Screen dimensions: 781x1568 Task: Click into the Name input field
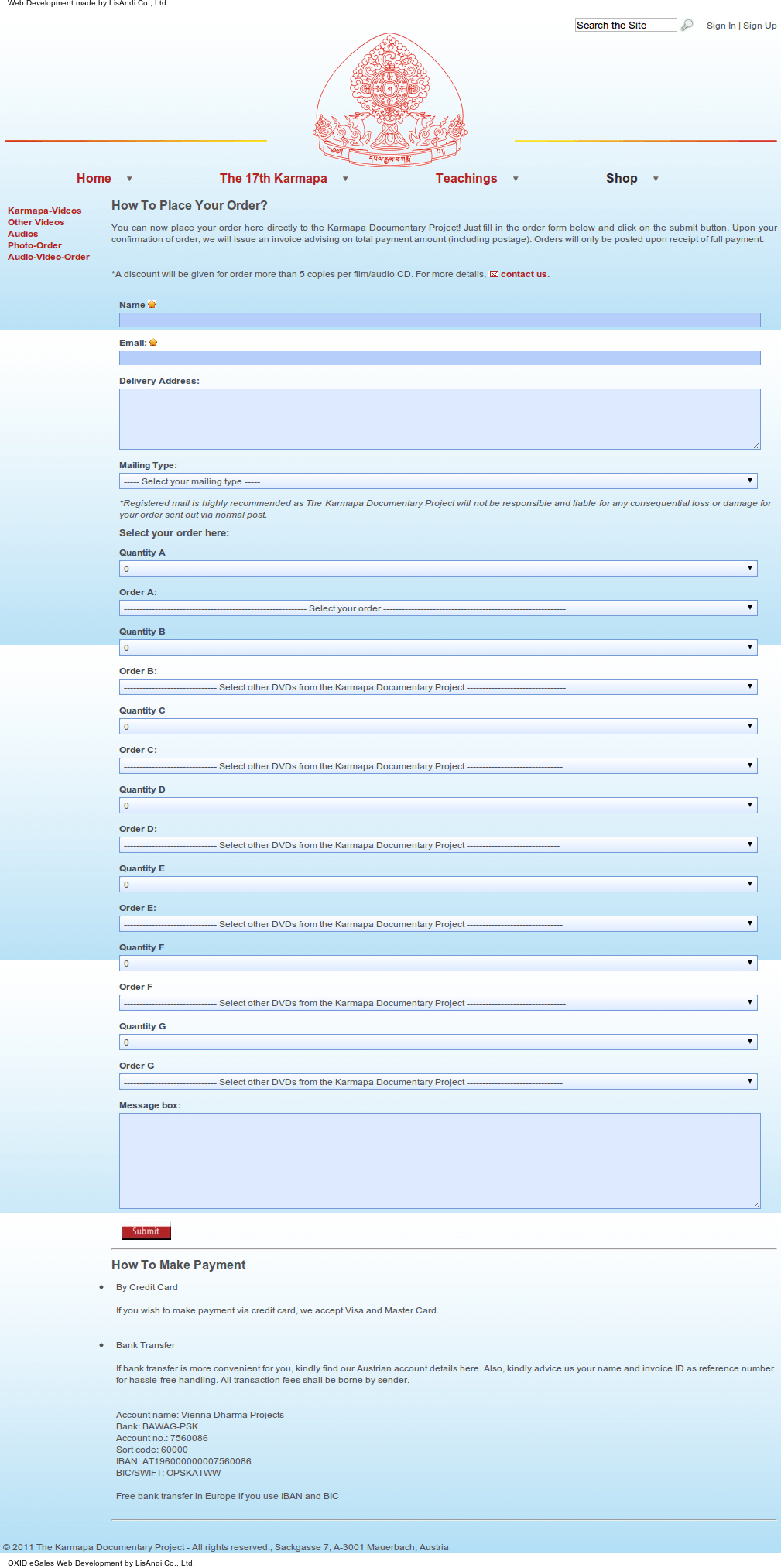(440, 320)
